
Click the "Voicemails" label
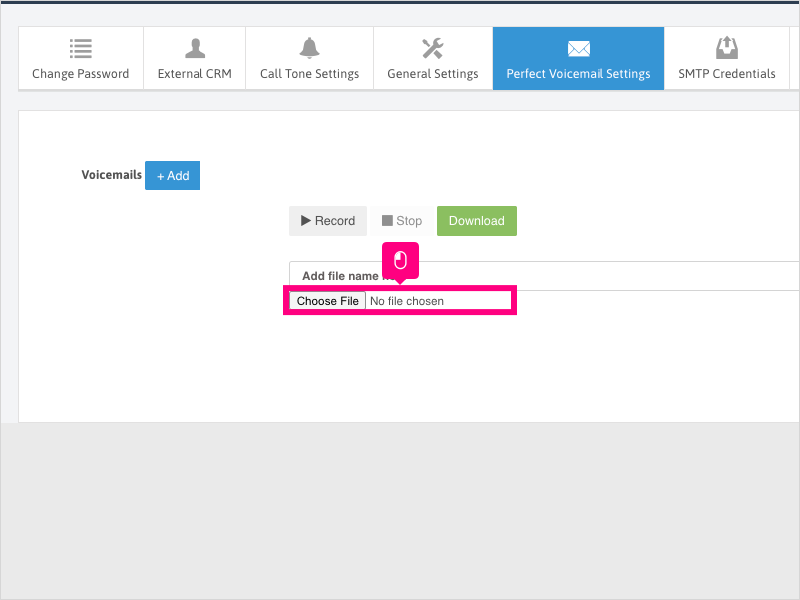(111, 175)
